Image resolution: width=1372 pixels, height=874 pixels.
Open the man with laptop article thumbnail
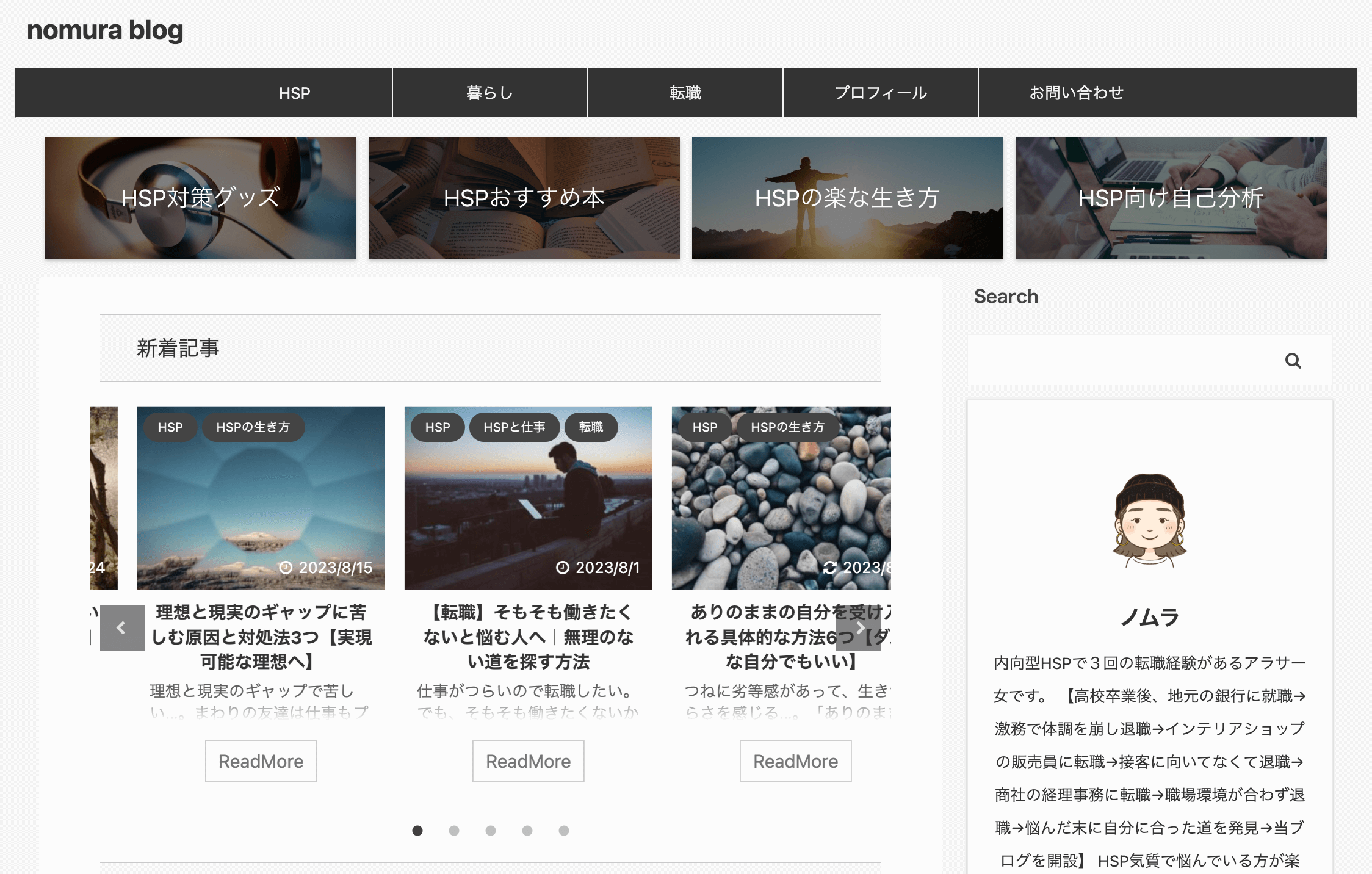point(529,498)
